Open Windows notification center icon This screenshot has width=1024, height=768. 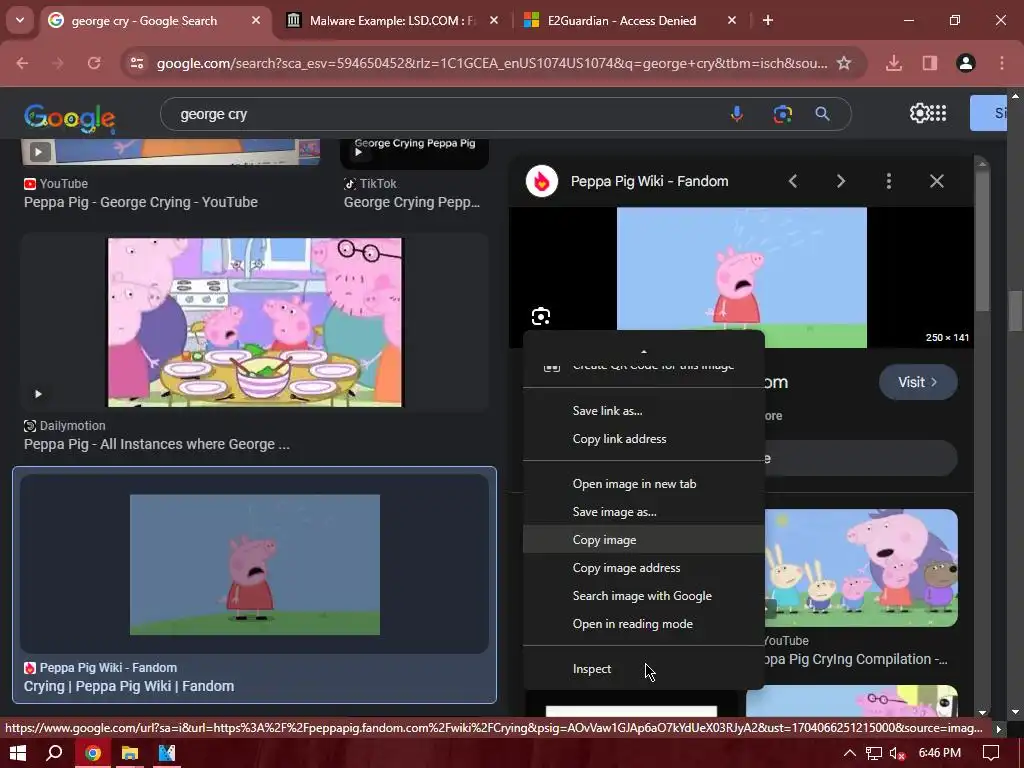991,753
